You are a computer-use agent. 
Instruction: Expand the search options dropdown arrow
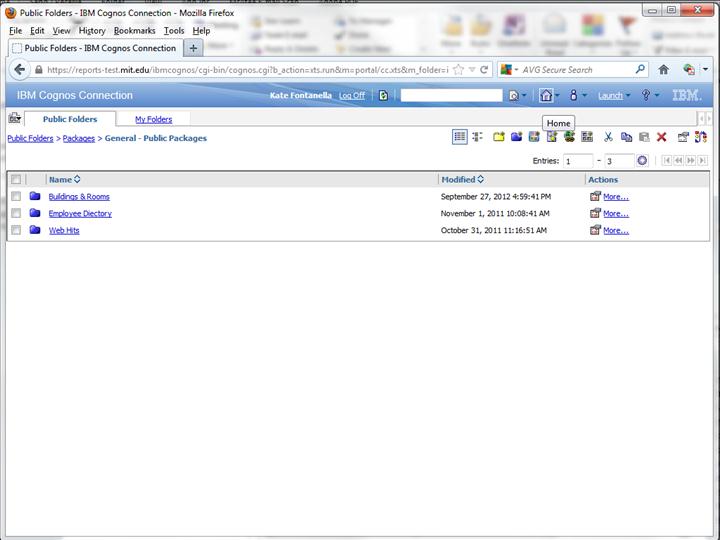(x=525, y=96)
